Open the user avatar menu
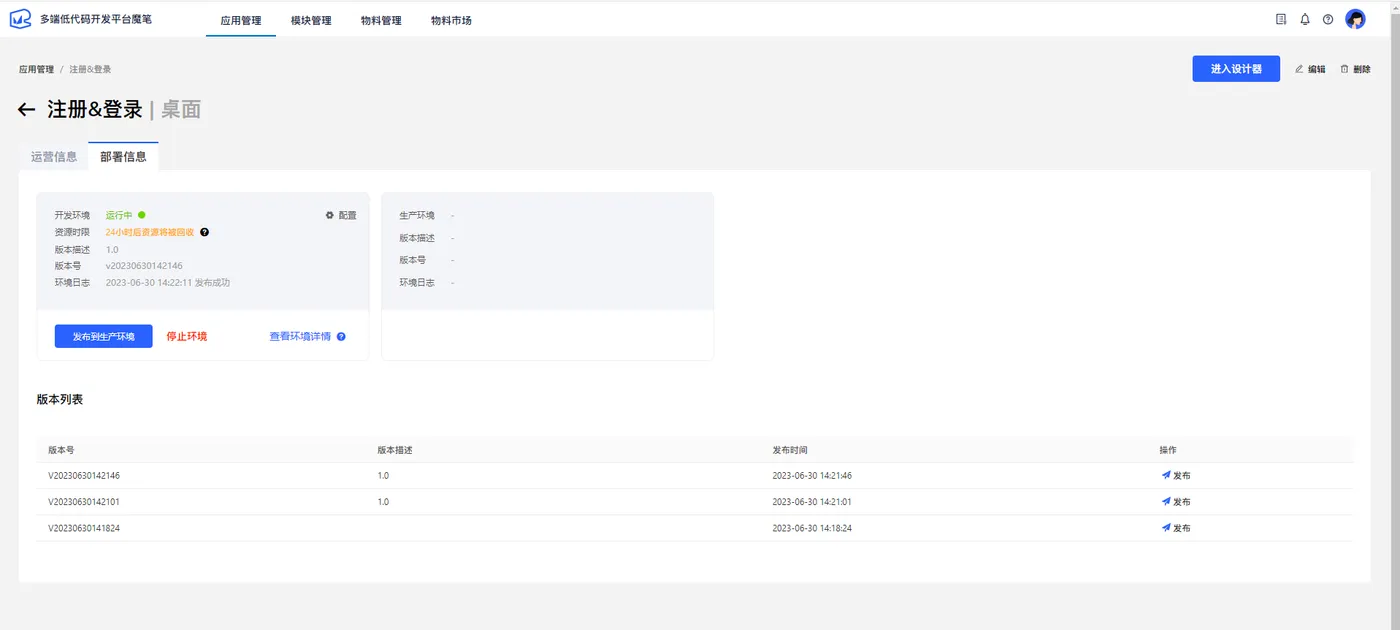Viewport: 1400px width, 630px height. coord(1356,19)
